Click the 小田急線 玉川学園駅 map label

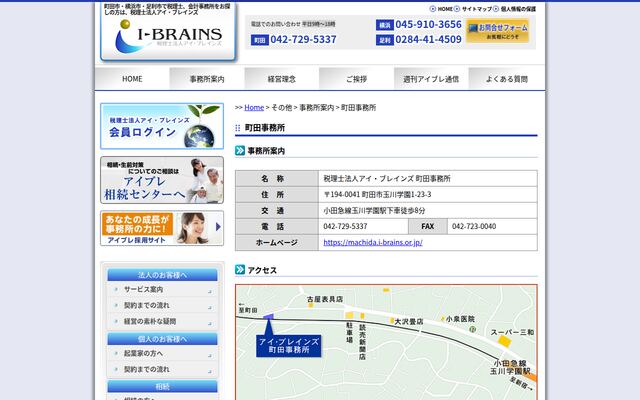click(510, 367)
